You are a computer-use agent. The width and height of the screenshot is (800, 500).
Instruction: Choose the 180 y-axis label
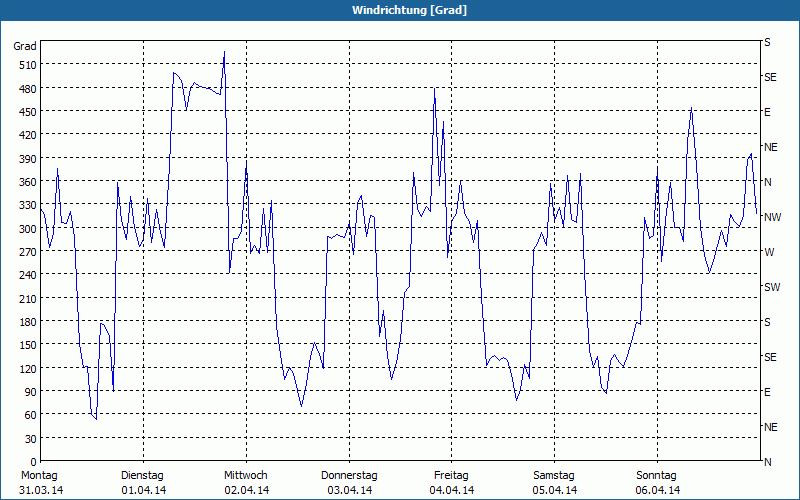click(x=28, y=322)
